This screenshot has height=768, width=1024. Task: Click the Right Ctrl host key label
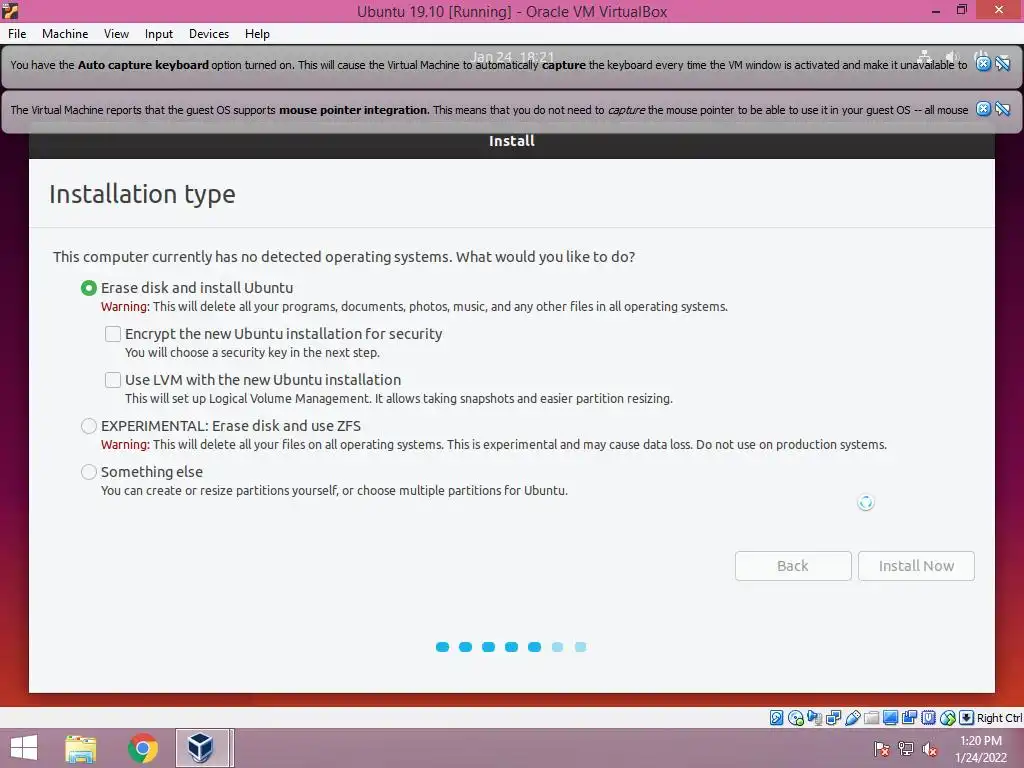click(999, 718)
